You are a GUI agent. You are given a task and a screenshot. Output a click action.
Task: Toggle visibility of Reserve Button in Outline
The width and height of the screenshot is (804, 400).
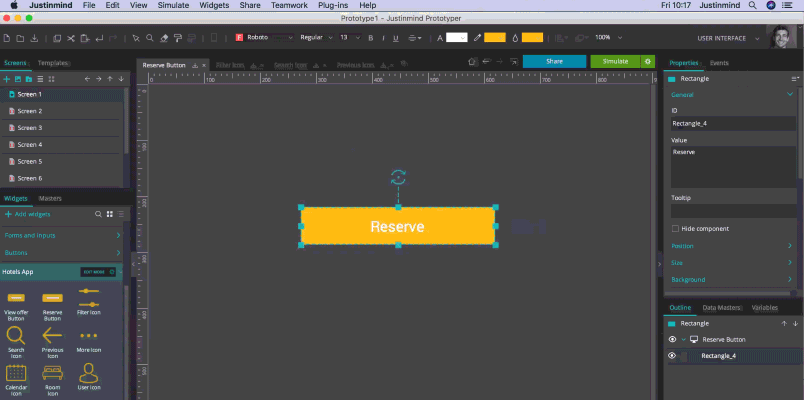(x=672, y=339)
